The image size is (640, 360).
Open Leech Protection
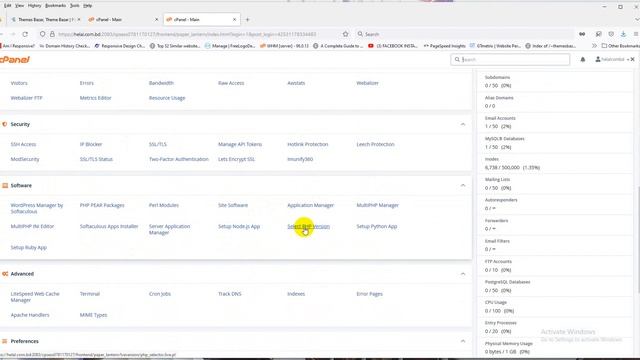point(376,144)
